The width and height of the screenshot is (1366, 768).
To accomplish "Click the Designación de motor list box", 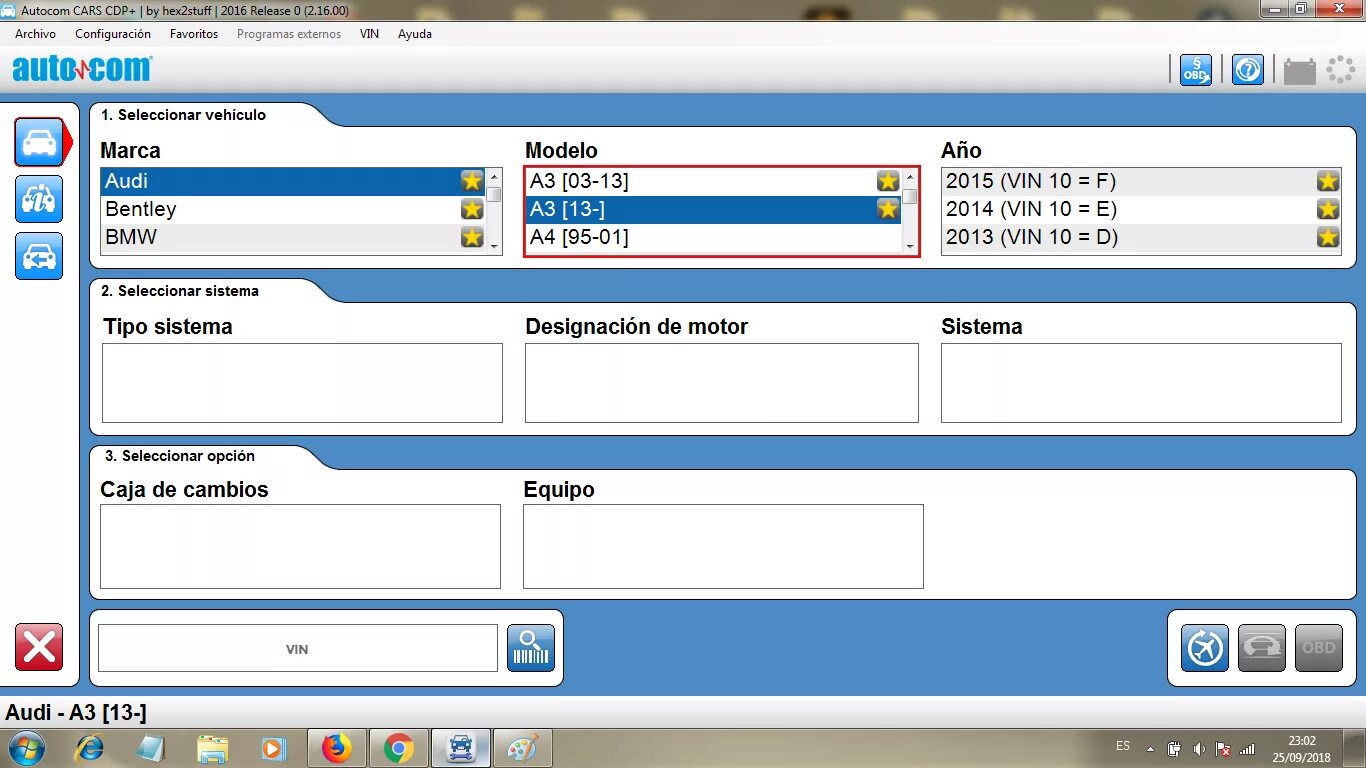I will click(722, 383).
